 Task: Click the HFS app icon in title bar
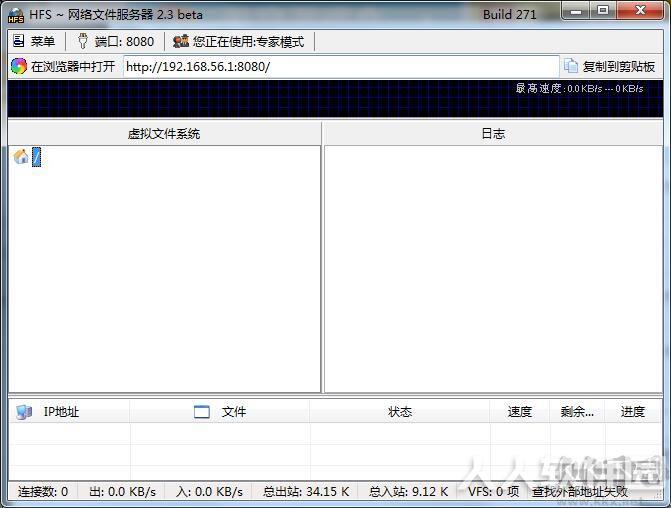click(x=16, y=15)
